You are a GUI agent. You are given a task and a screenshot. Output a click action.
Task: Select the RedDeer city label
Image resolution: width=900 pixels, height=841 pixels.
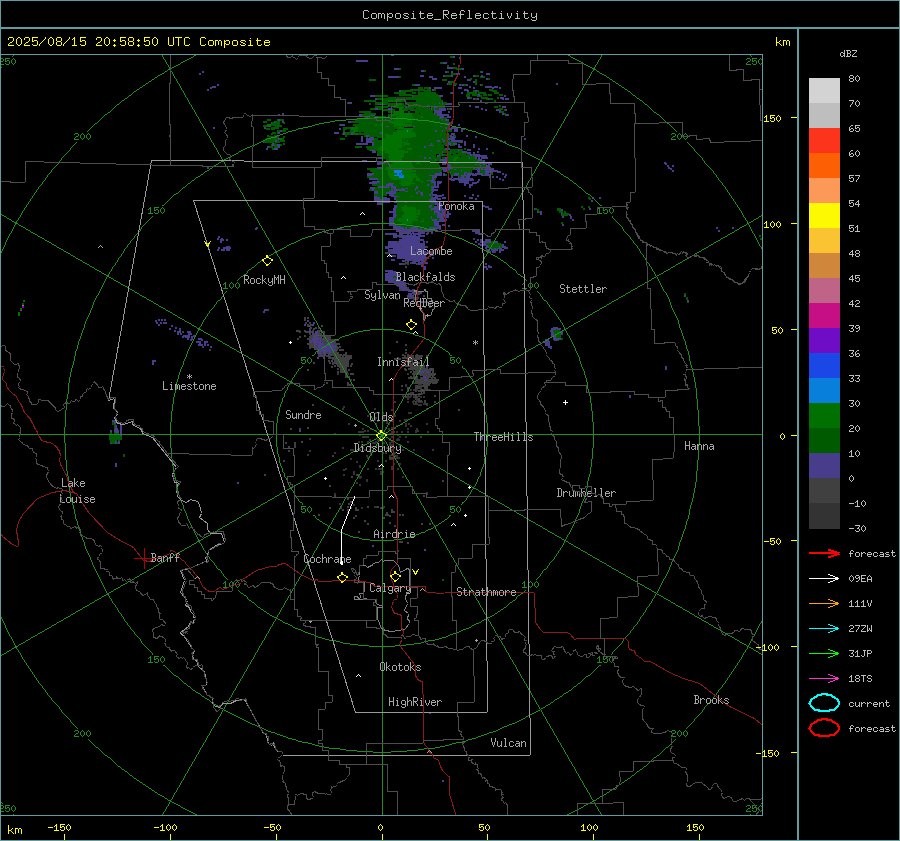tap(424, 303)
